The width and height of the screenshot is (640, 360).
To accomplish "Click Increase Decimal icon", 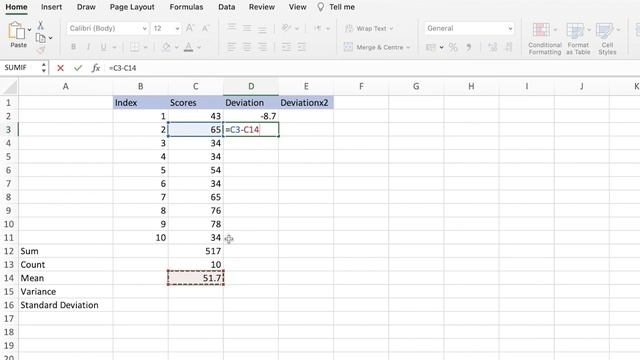I will [x=493, y=47].
